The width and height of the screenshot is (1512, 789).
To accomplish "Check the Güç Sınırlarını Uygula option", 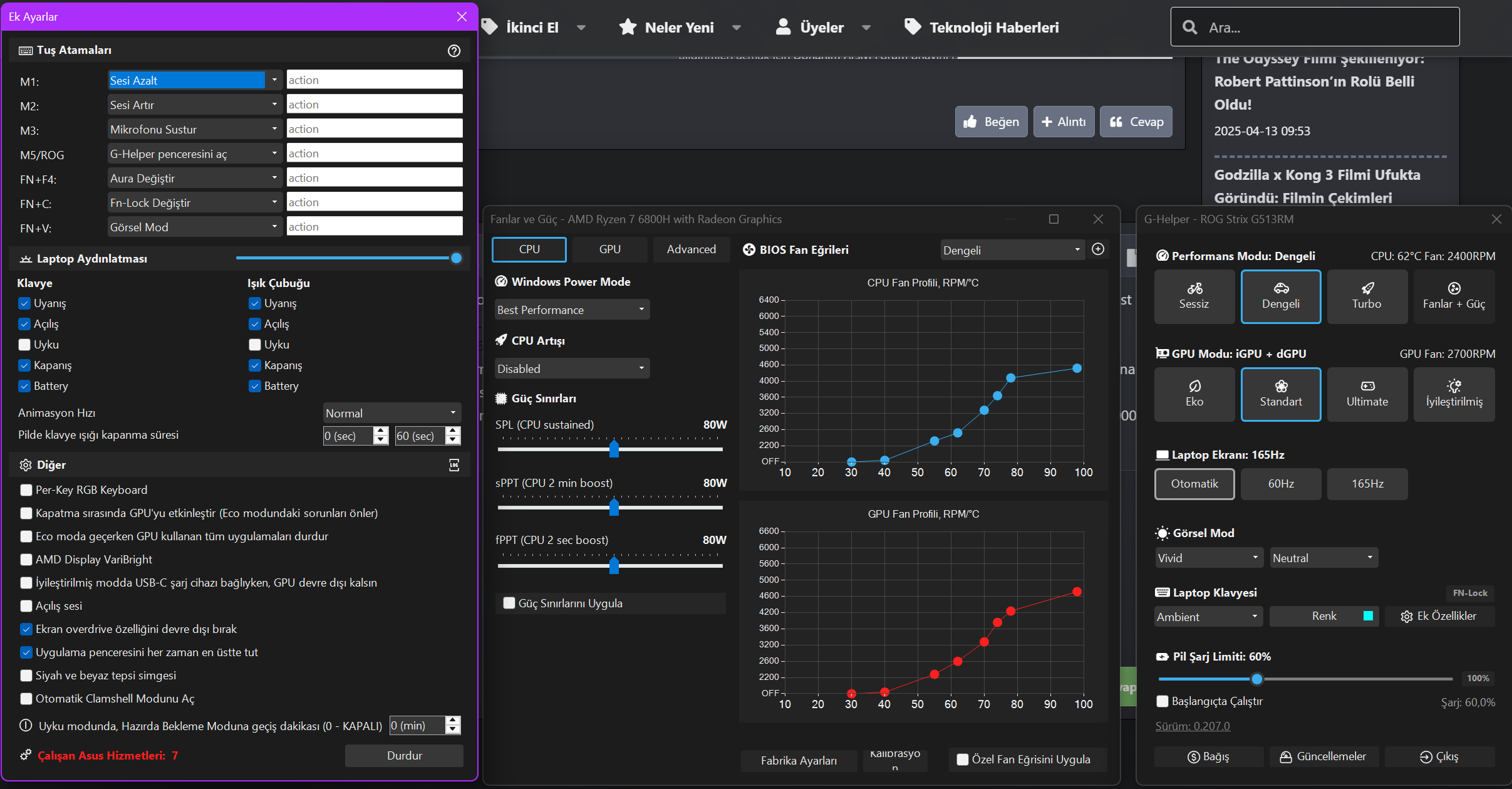I will coord(509,603).
